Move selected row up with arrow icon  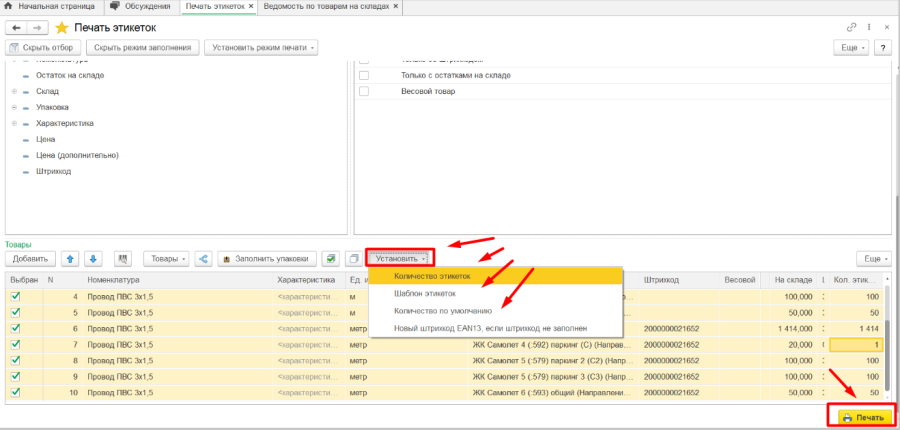pos(70,258)
